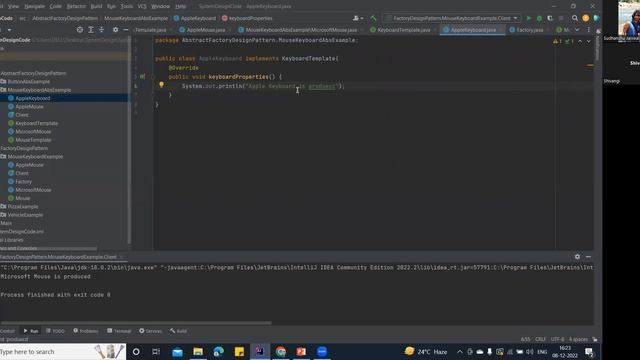This screenshot has width=640, height=360.
Task: Click the orange updates icon in toolbar
Action: [x=586, y=18]
